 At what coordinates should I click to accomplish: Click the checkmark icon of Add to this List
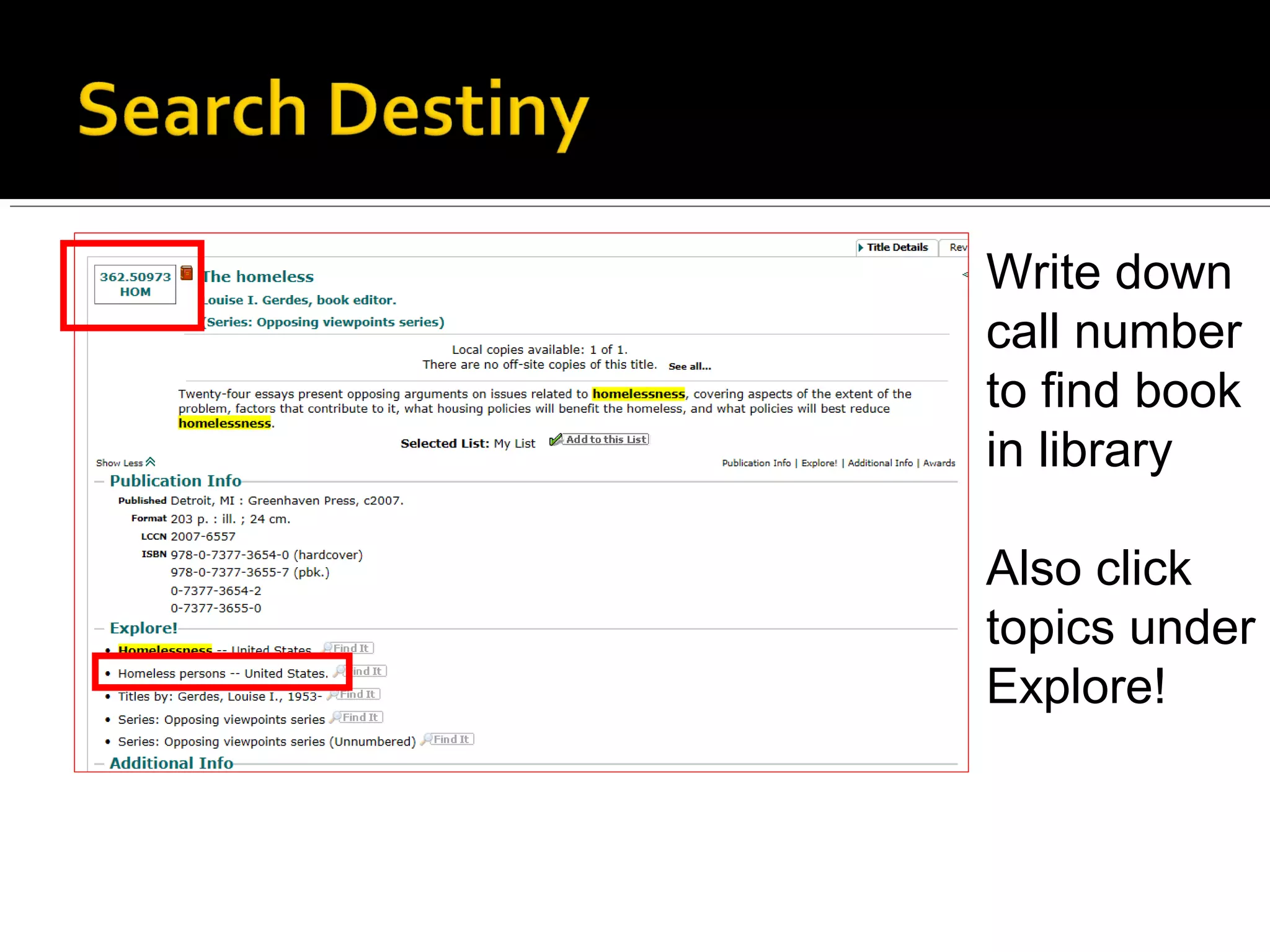click(556, 439)
